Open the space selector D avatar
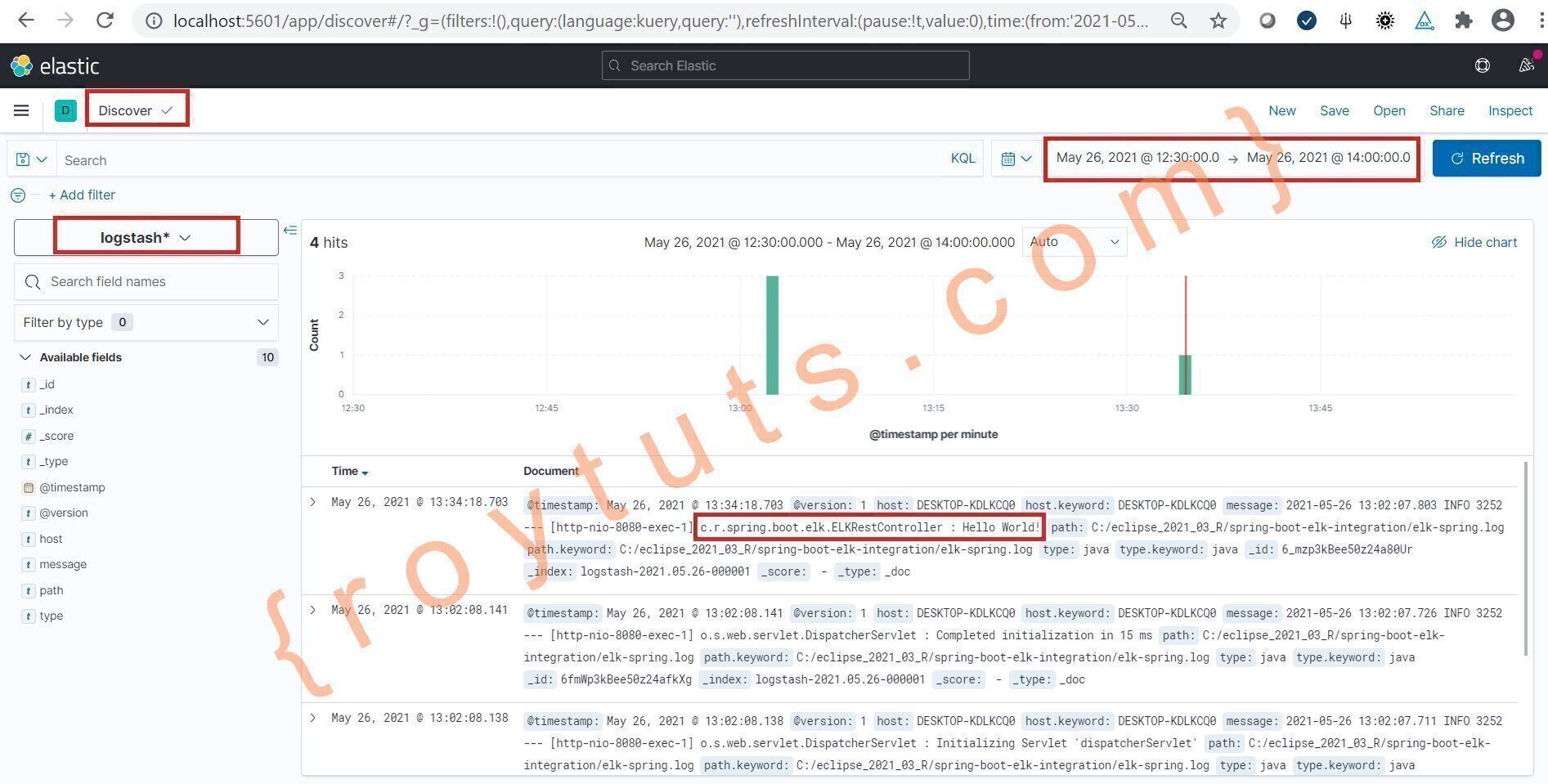This screenshot has width=1548, height=784. [x=65, y=110]
